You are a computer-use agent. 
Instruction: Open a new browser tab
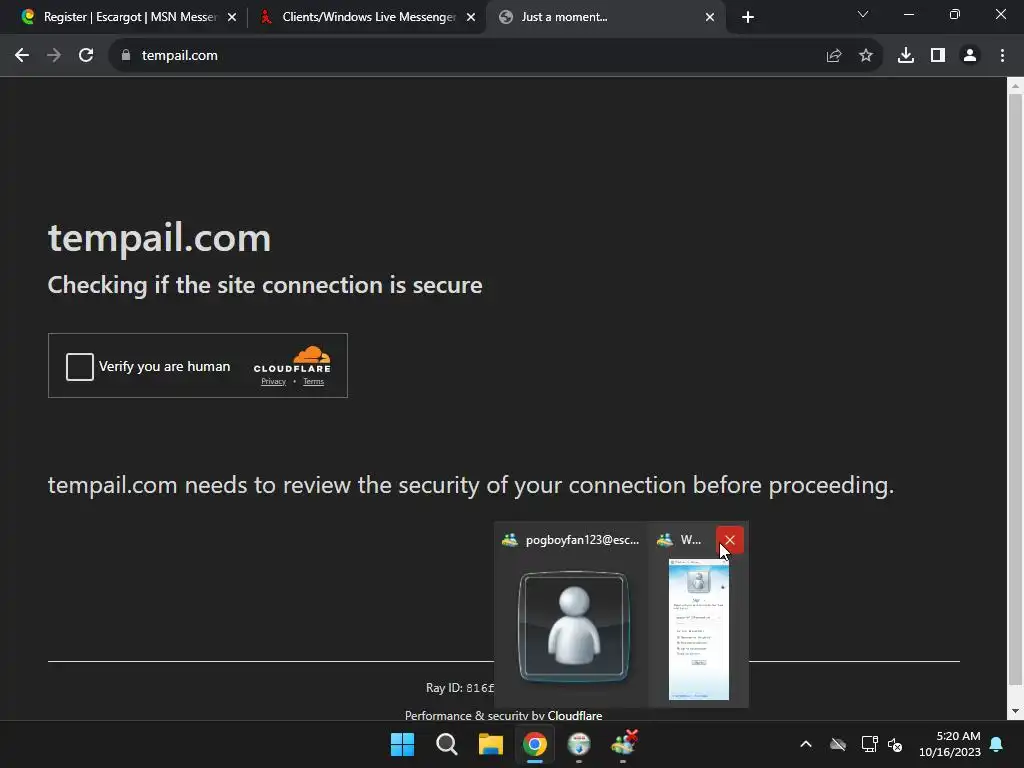[x=748, y=17]
